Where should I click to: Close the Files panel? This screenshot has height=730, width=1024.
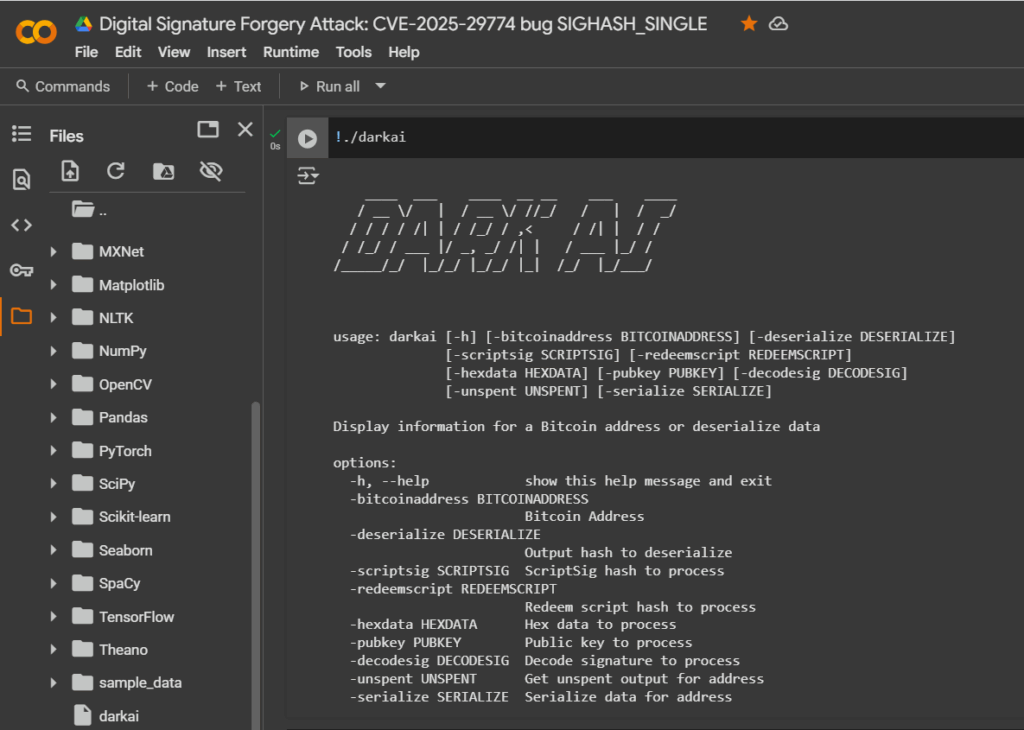(x=245, y=129)
